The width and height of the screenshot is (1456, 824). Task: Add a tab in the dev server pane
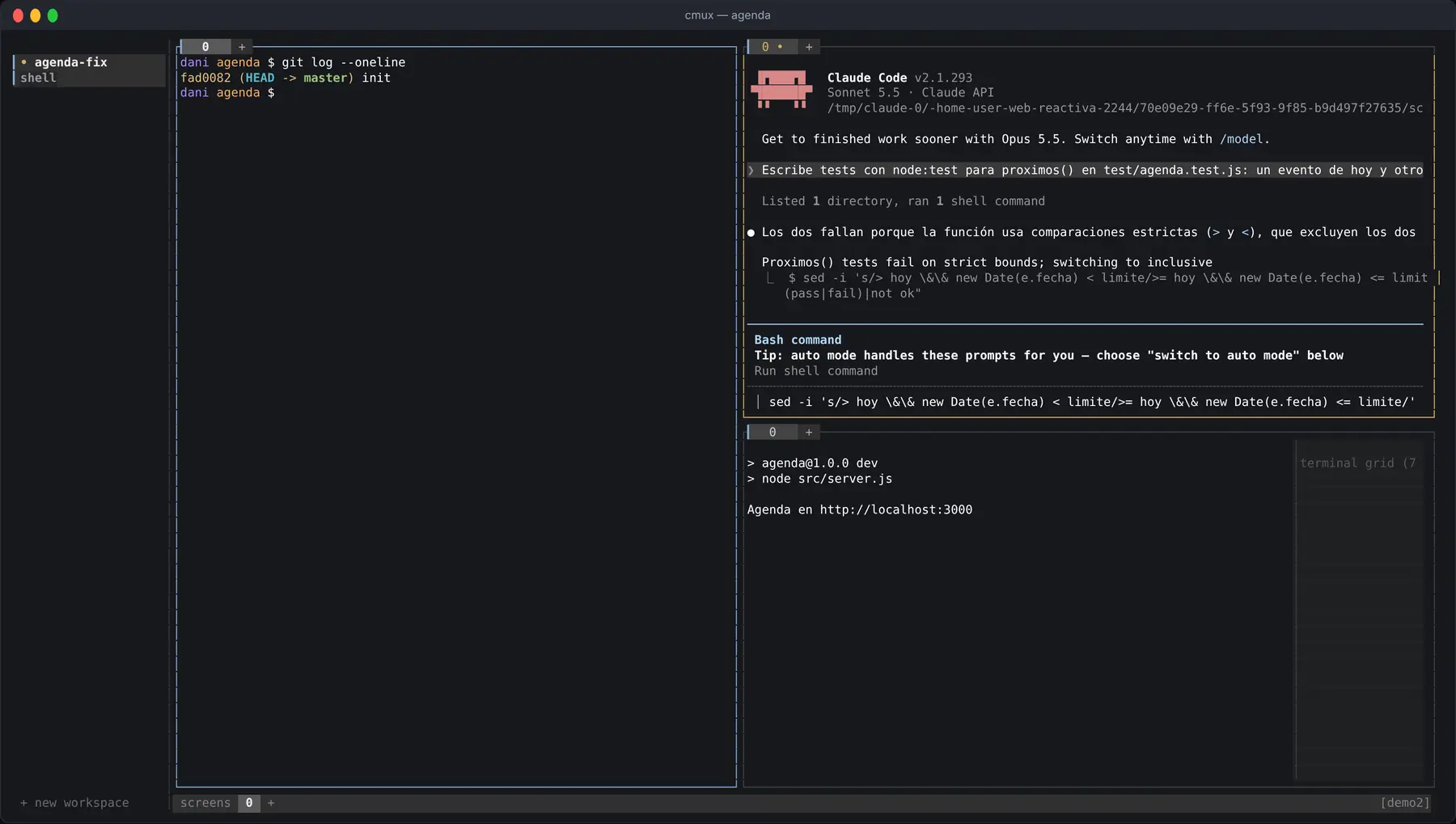point(809,433)
